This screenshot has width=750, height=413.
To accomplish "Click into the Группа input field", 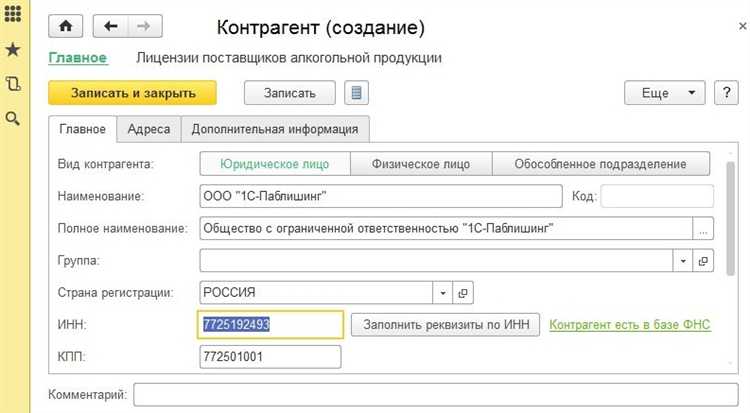I will click(436, 261).
